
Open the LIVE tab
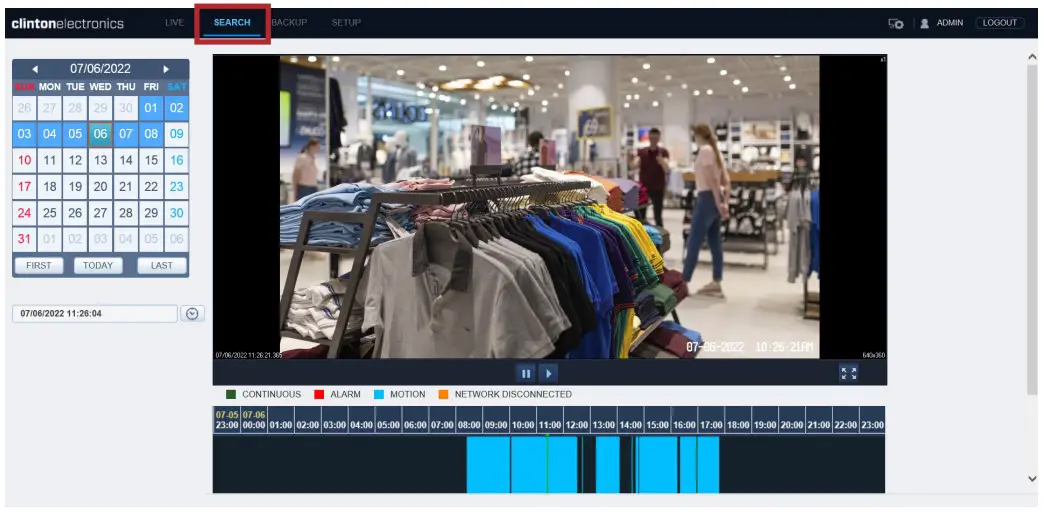(174, 23)
